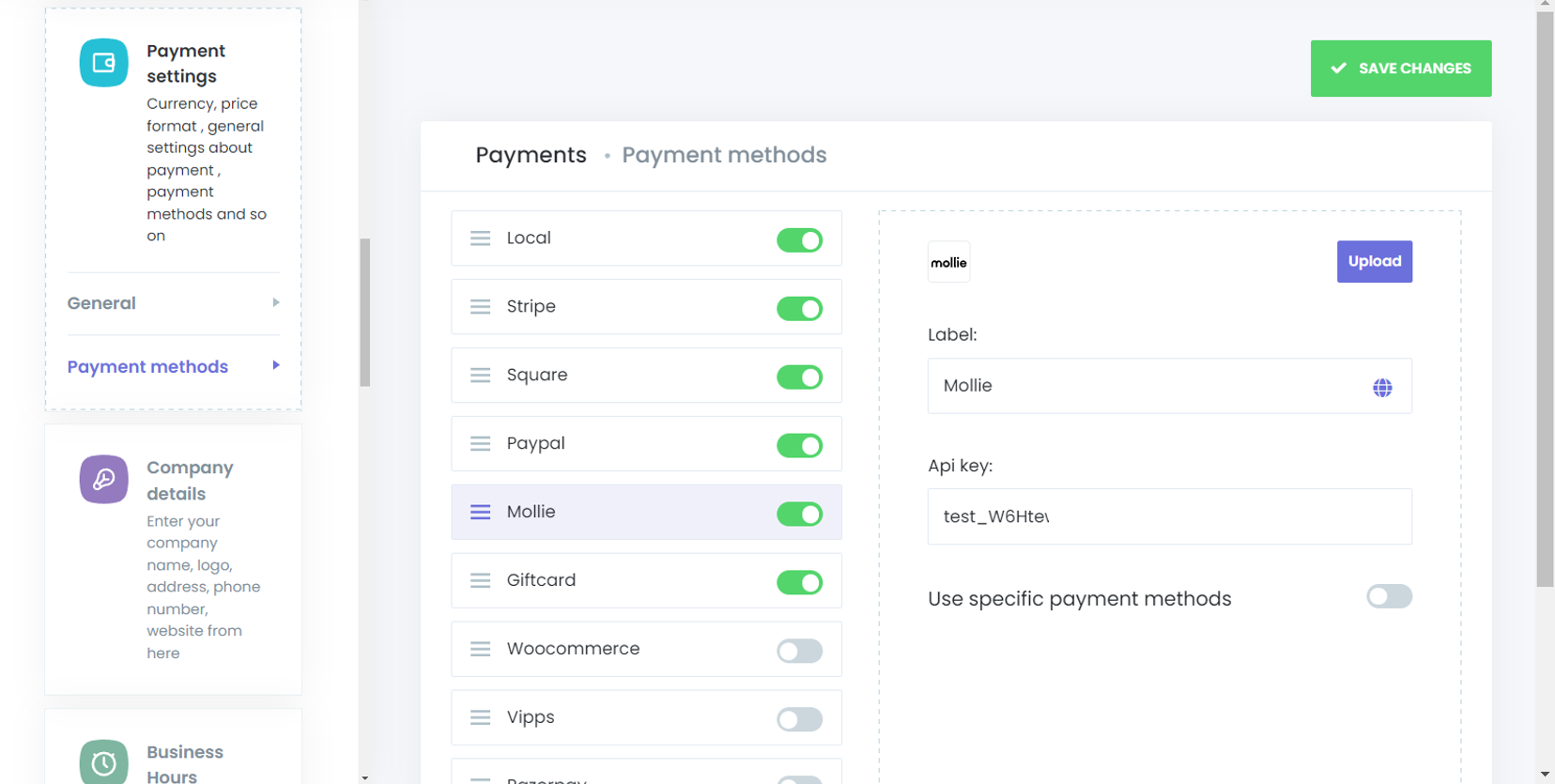
Task: Click into the Api key input field
Action: pos(1169,516)
